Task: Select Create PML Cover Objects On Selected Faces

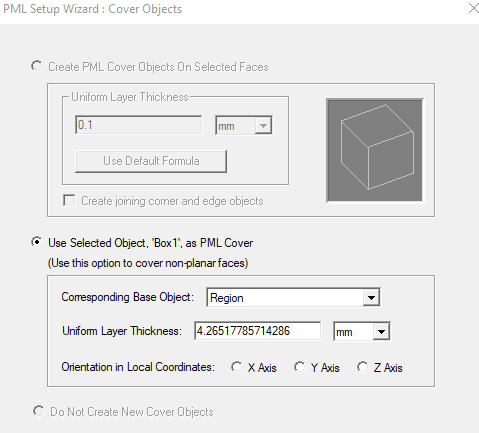Action: [37, 66]
